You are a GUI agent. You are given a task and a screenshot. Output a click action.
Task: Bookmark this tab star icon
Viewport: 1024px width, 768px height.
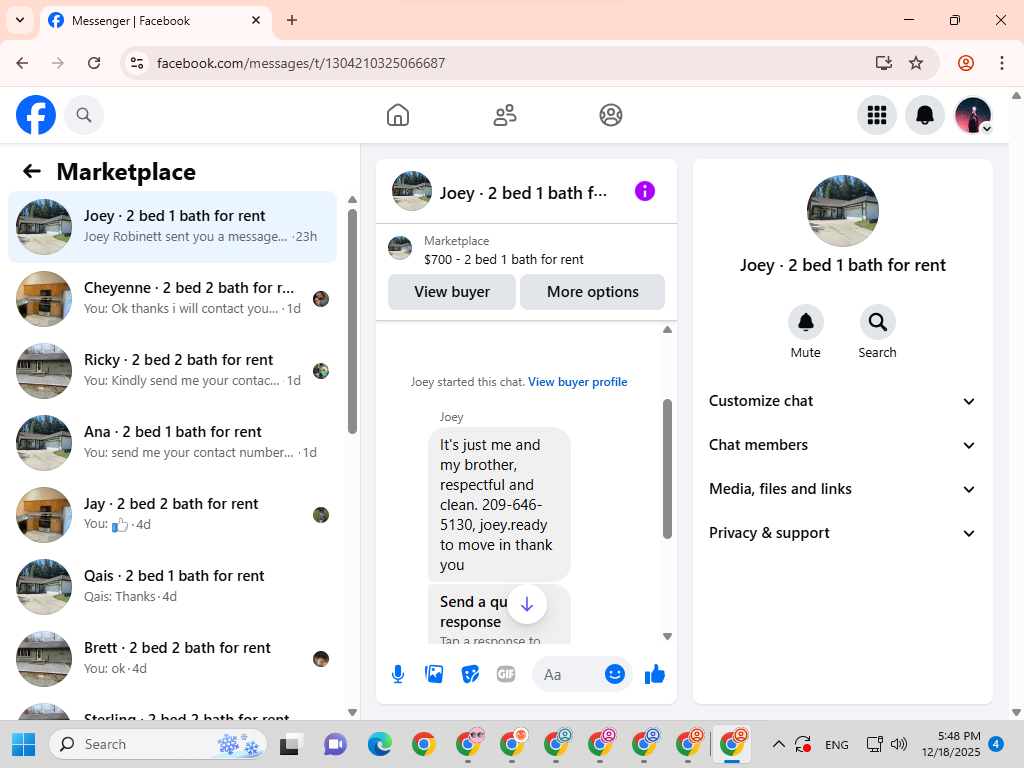916,63
